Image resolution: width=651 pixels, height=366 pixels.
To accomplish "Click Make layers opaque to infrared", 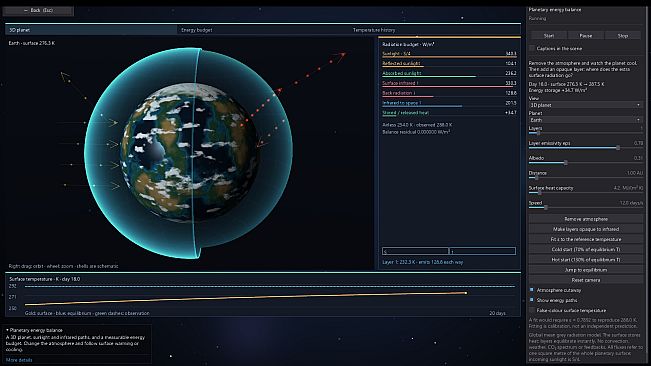I will (x=585, y=229).
